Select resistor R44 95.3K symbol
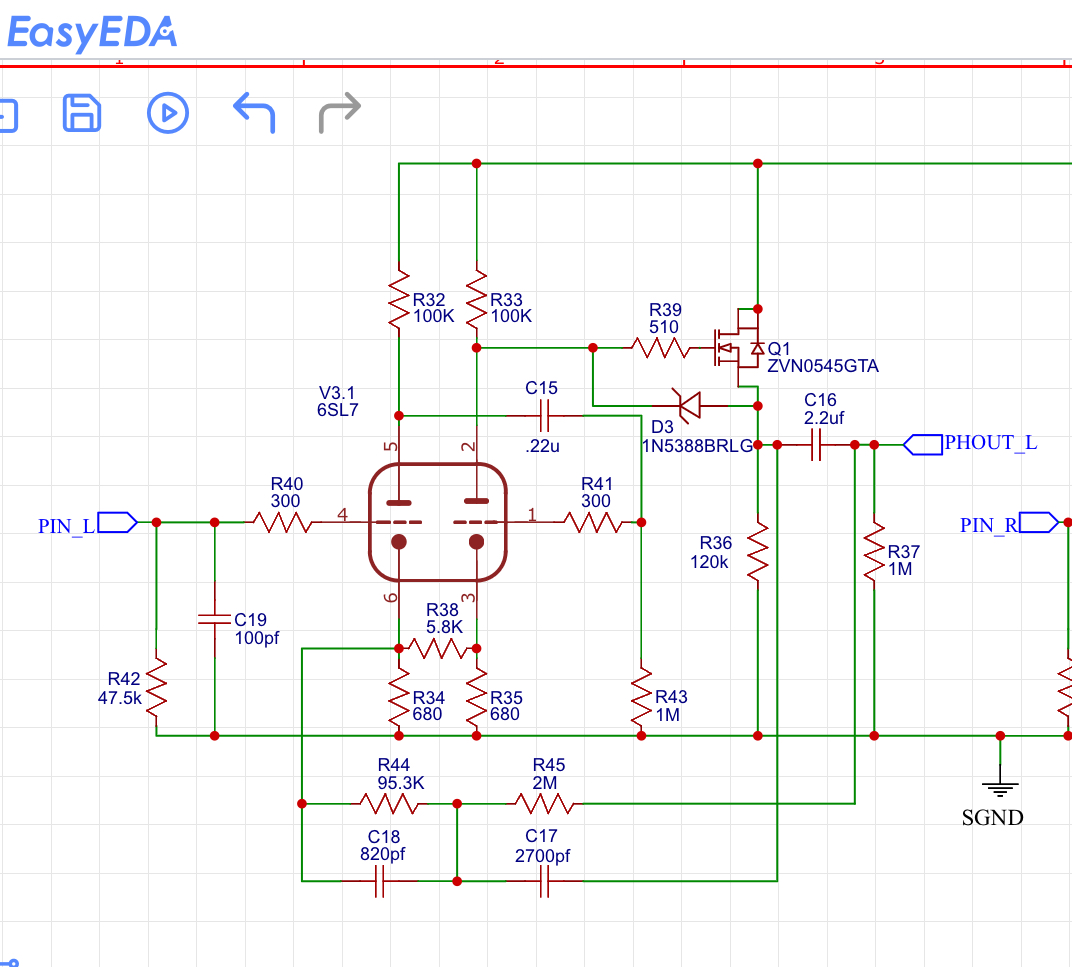The height and width of the screenshot is (967, 1072). [x=389, y=804]
